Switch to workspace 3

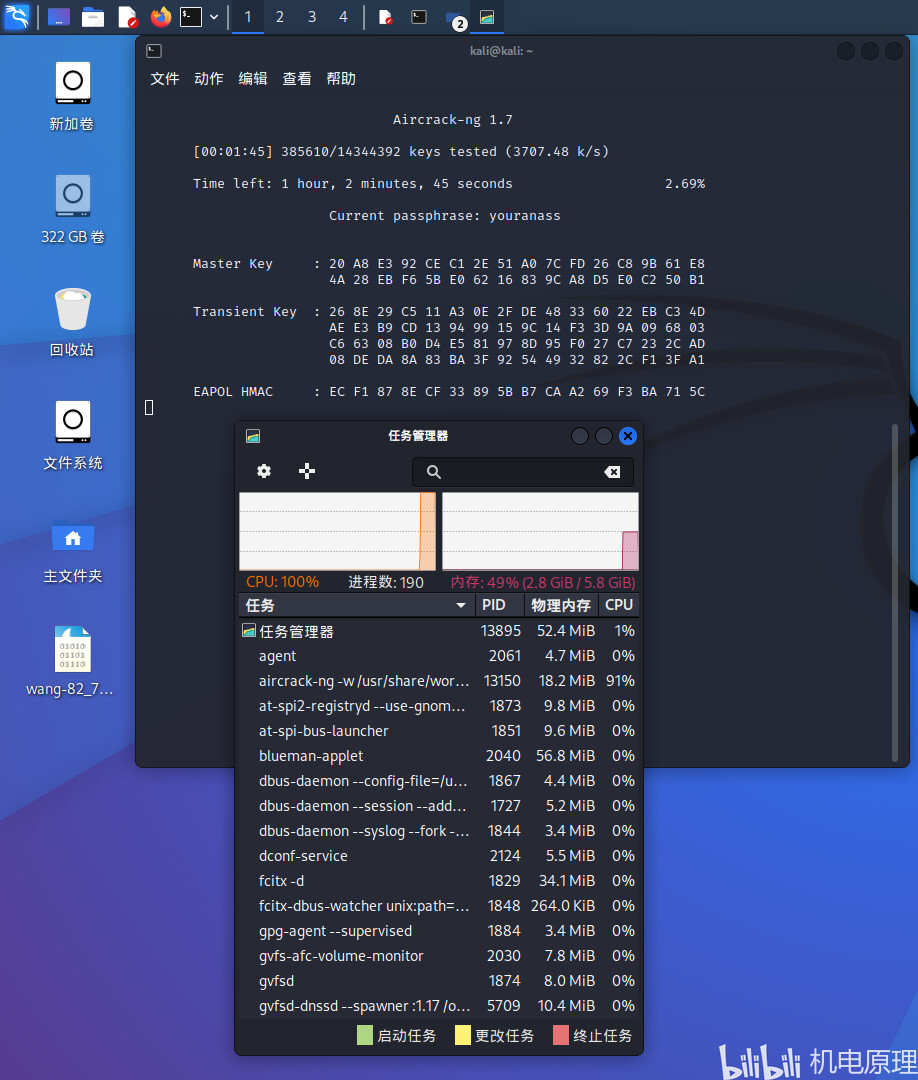(311, 17)
